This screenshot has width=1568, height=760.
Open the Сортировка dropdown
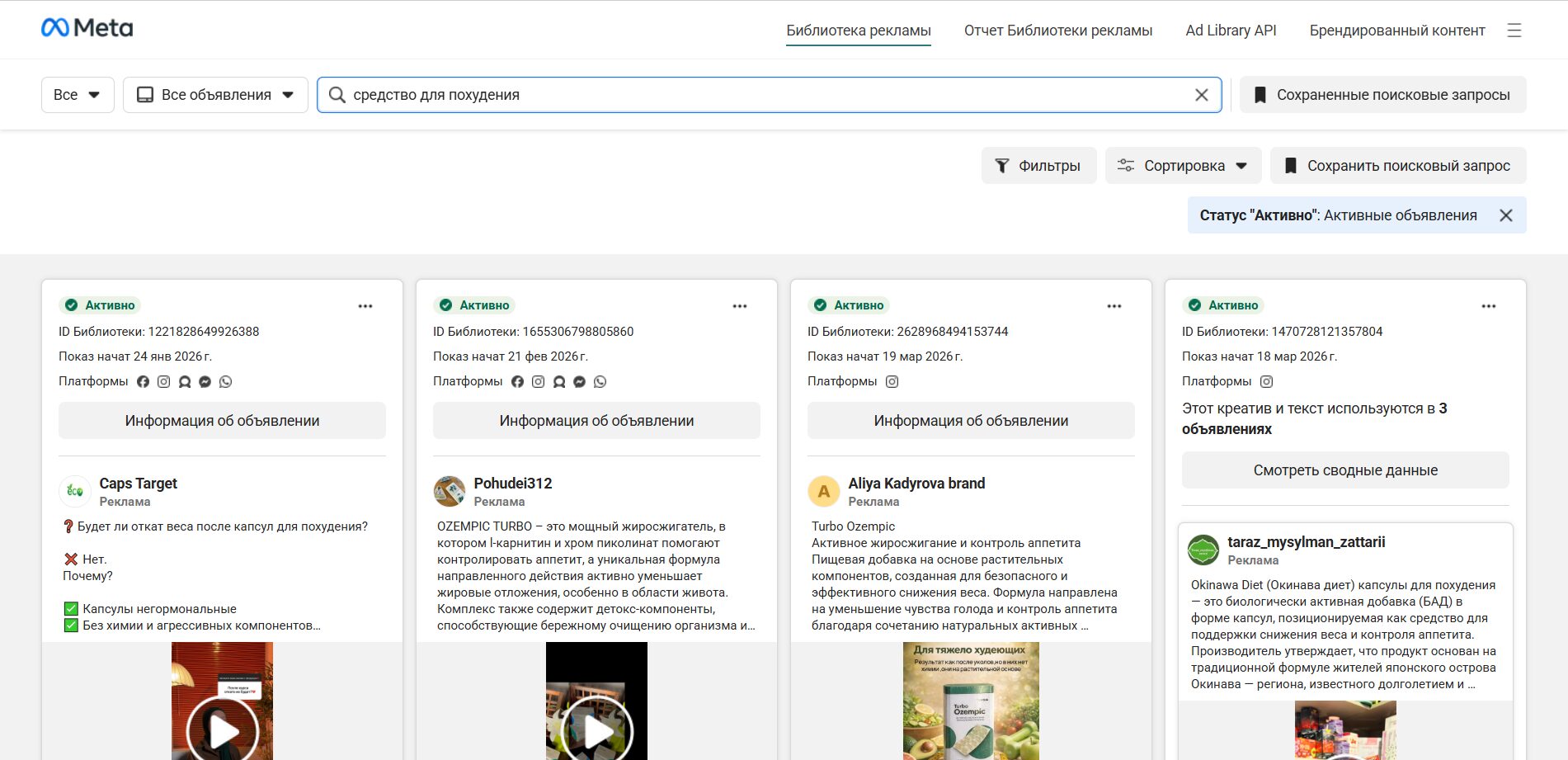pos(1183,166)
